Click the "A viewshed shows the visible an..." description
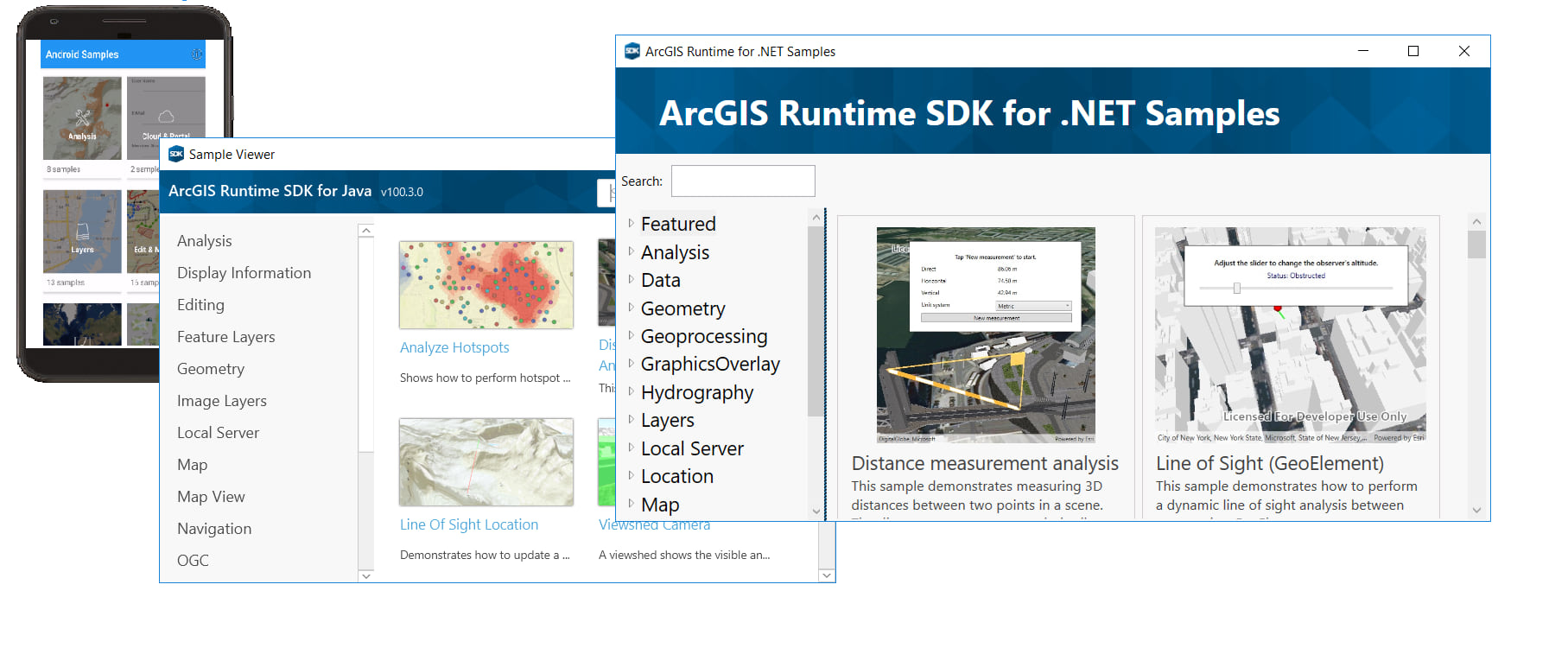 [x=684, y=555]
